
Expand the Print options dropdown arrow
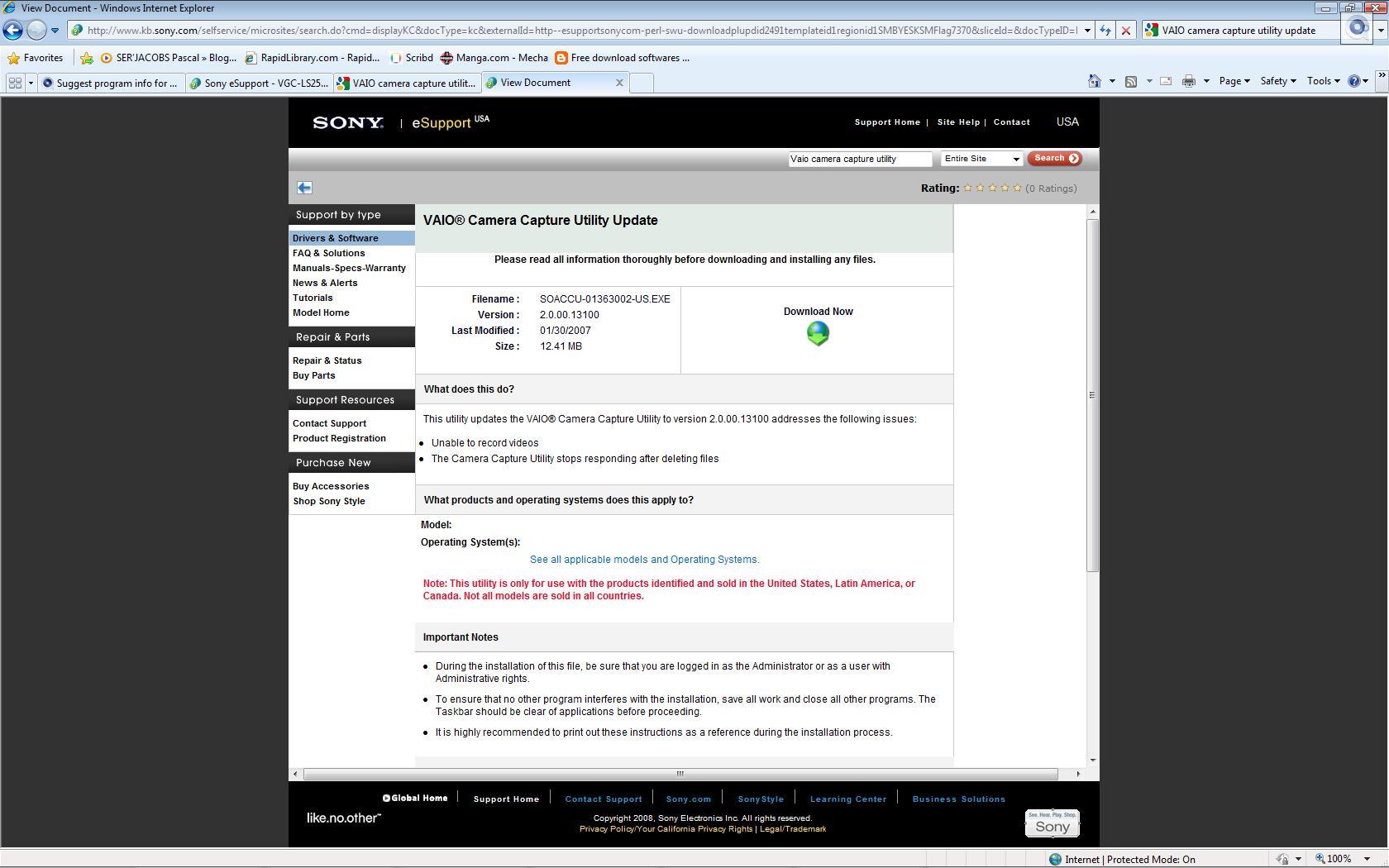point(1206,81)
